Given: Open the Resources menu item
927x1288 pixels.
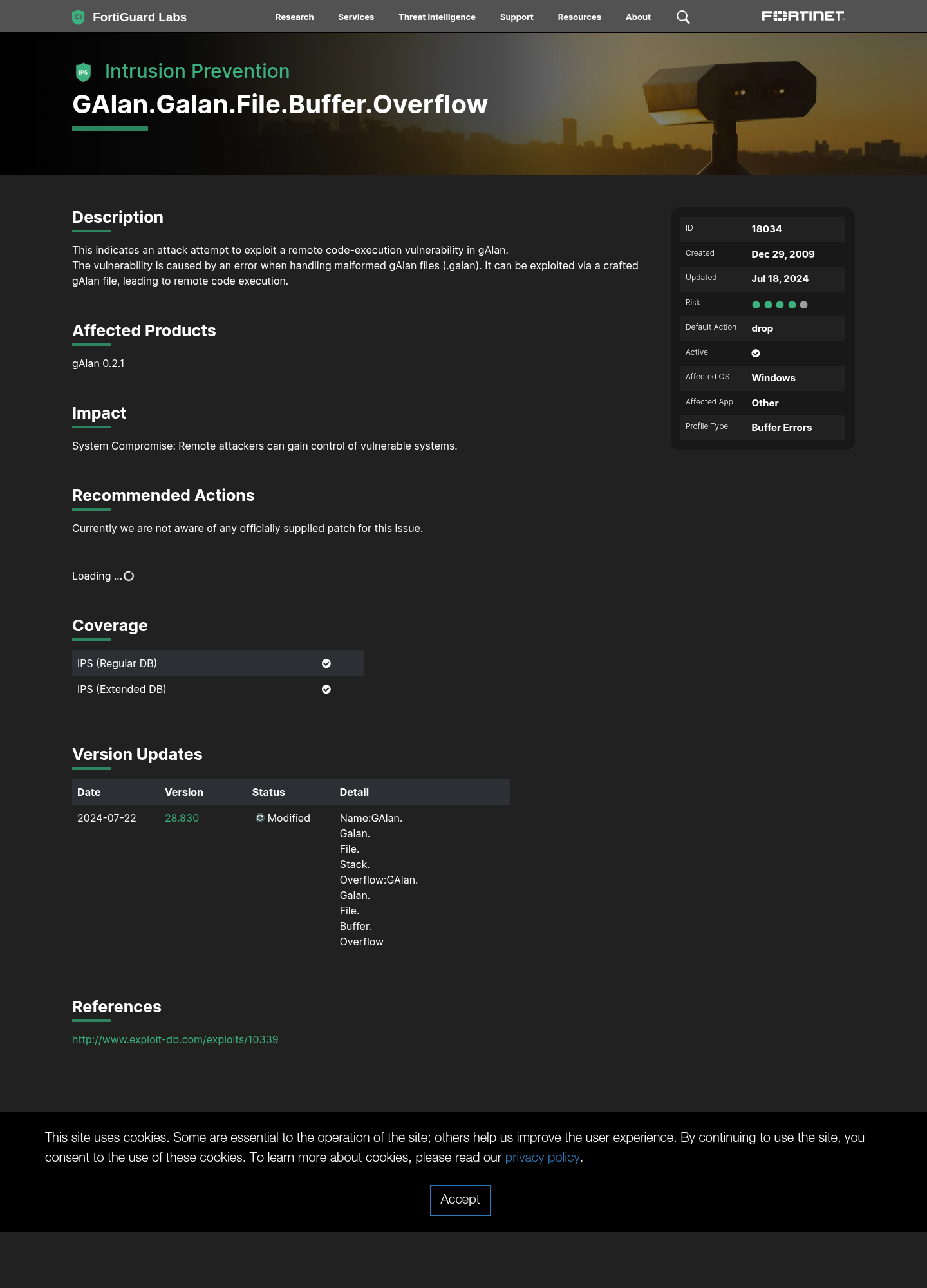Looking at the screenshot, I should (579, 17).
